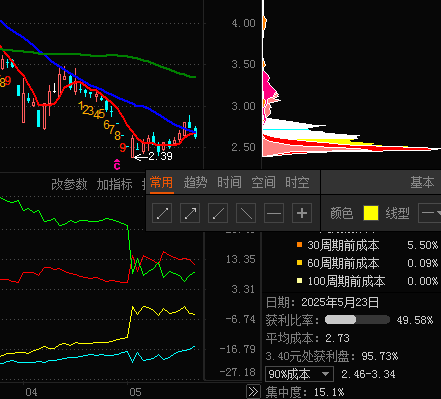Select the plain straight line tool
Image resolution: width=441 pixels, height=399 pixels.
tap(246, 213)
